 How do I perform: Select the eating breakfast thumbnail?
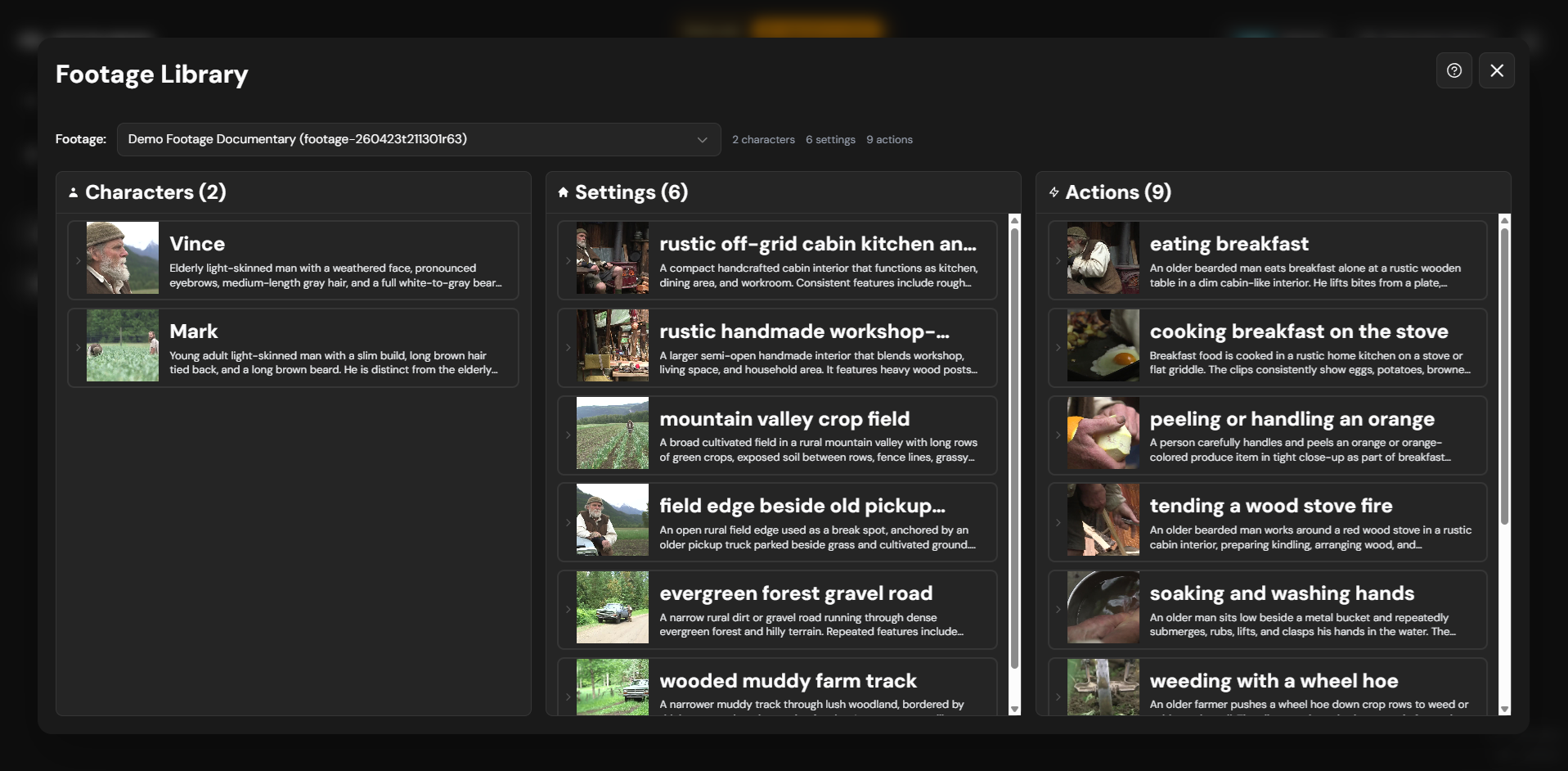pyautogui.click(x=1103, y=258)
